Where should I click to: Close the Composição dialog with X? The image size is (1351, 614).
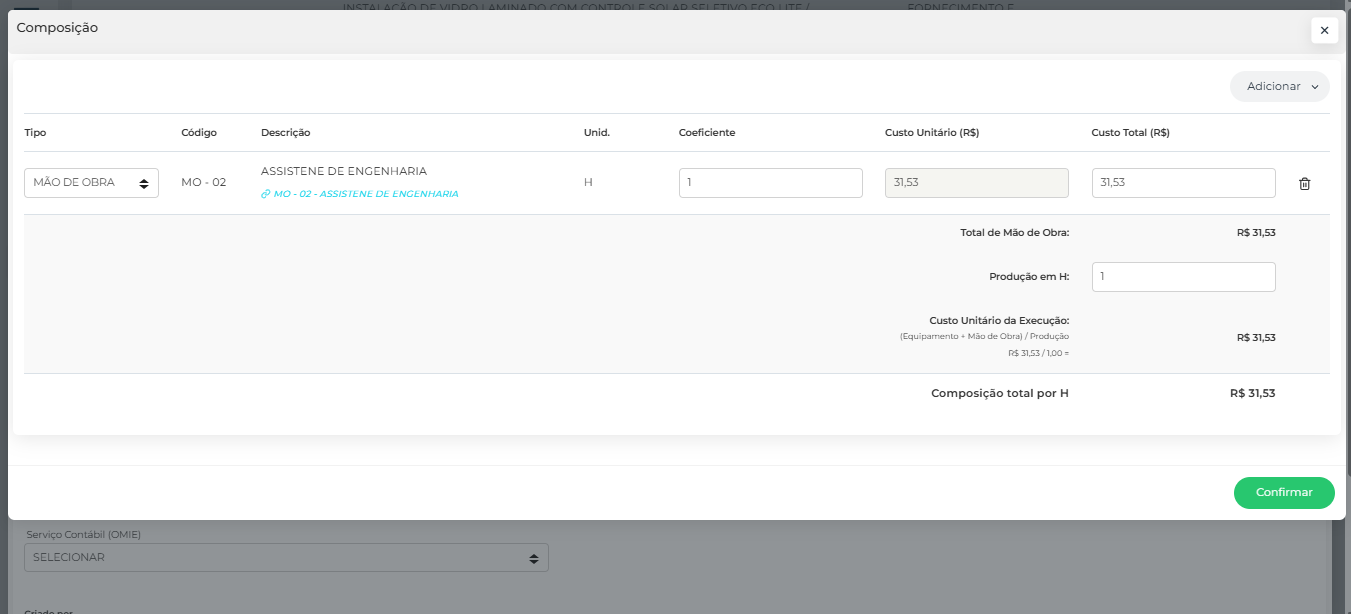pos(1324,30)
